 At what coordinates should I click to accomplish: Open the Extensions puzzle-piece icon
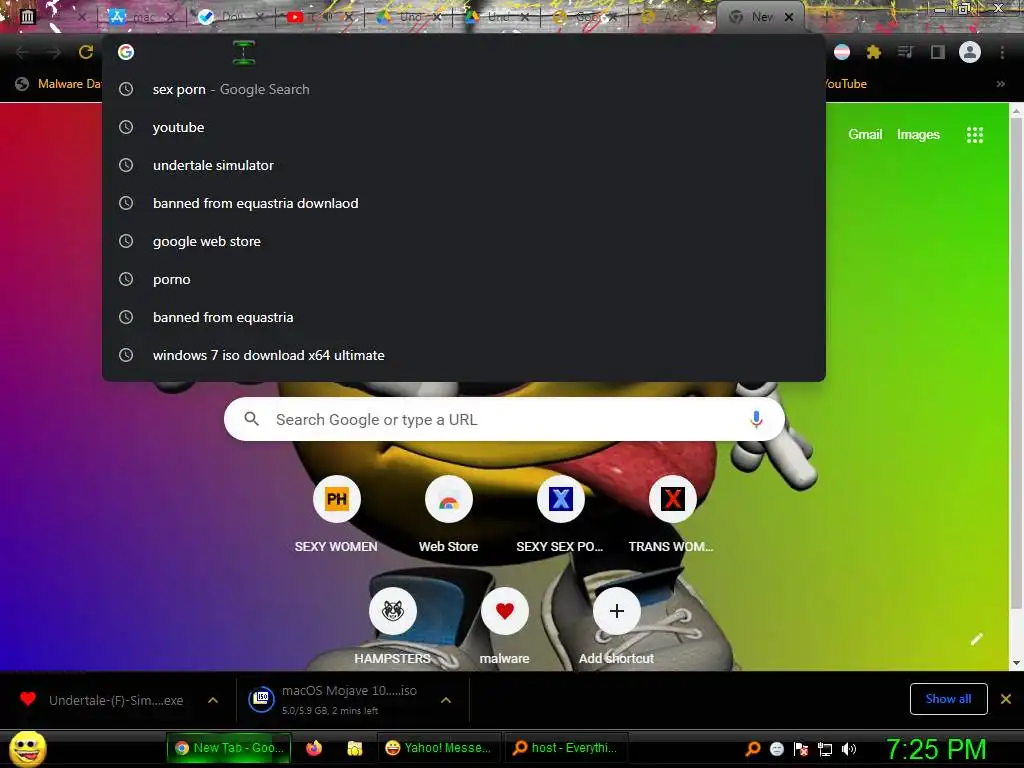(x=873, y=52)
